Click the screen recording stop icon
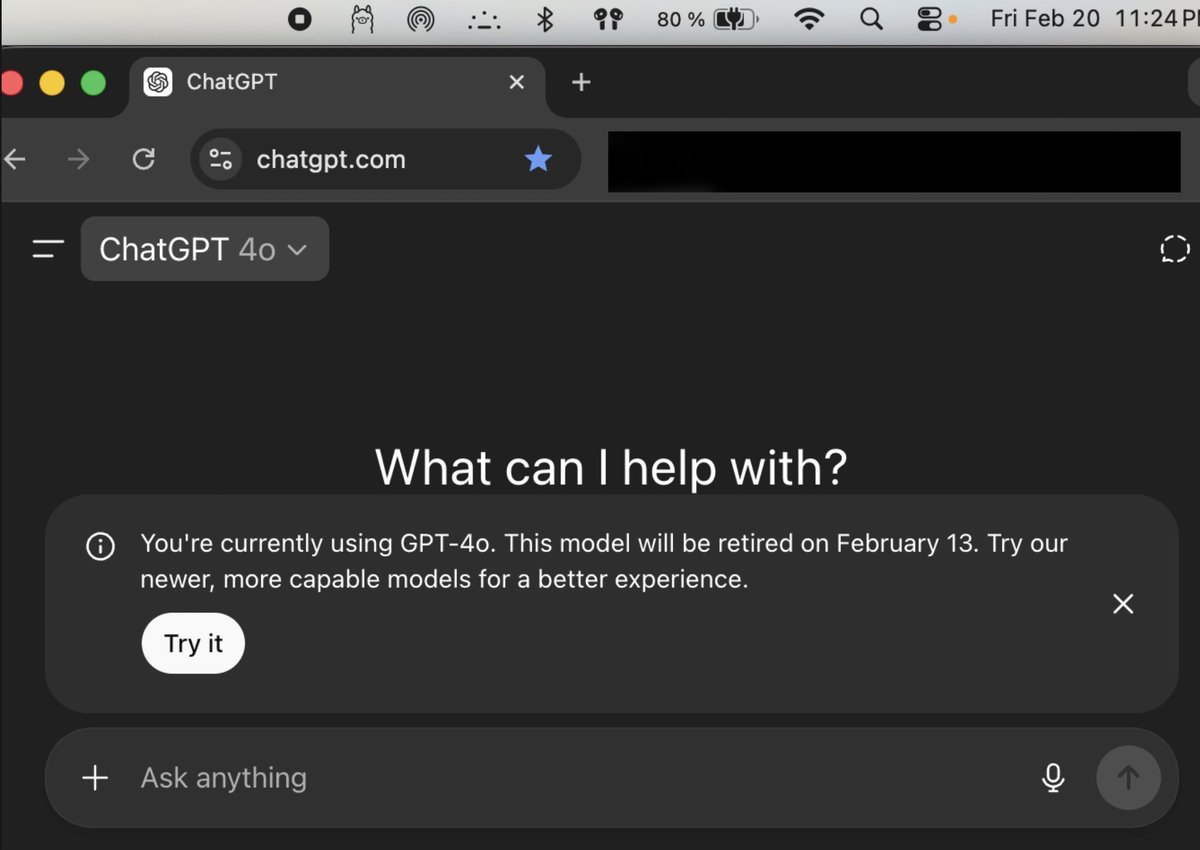This screenshot has height=850, width=1200. coord(299,19)
